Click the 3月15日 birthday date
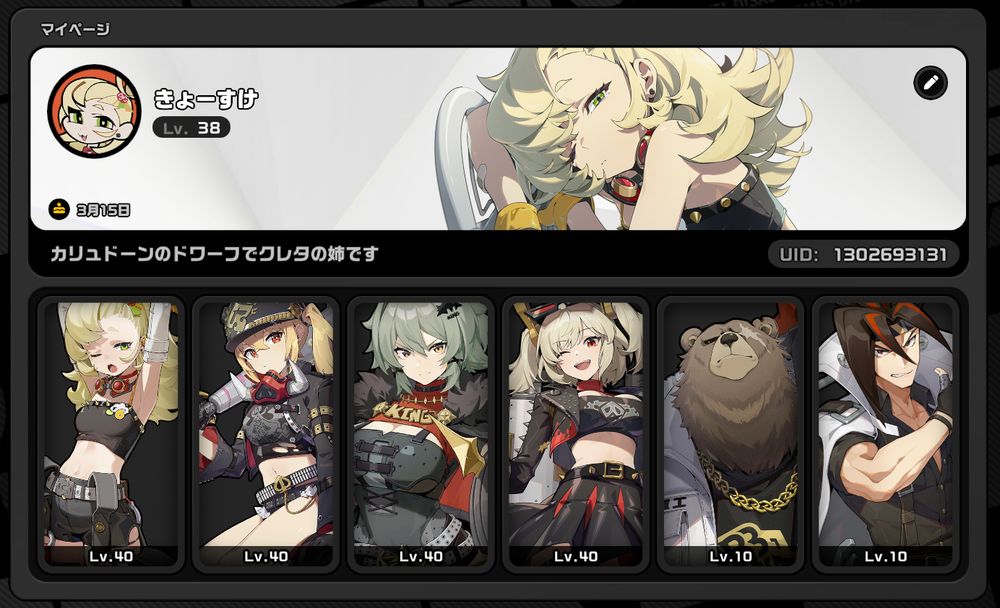 pyautogui.click(x=103, y=210)
